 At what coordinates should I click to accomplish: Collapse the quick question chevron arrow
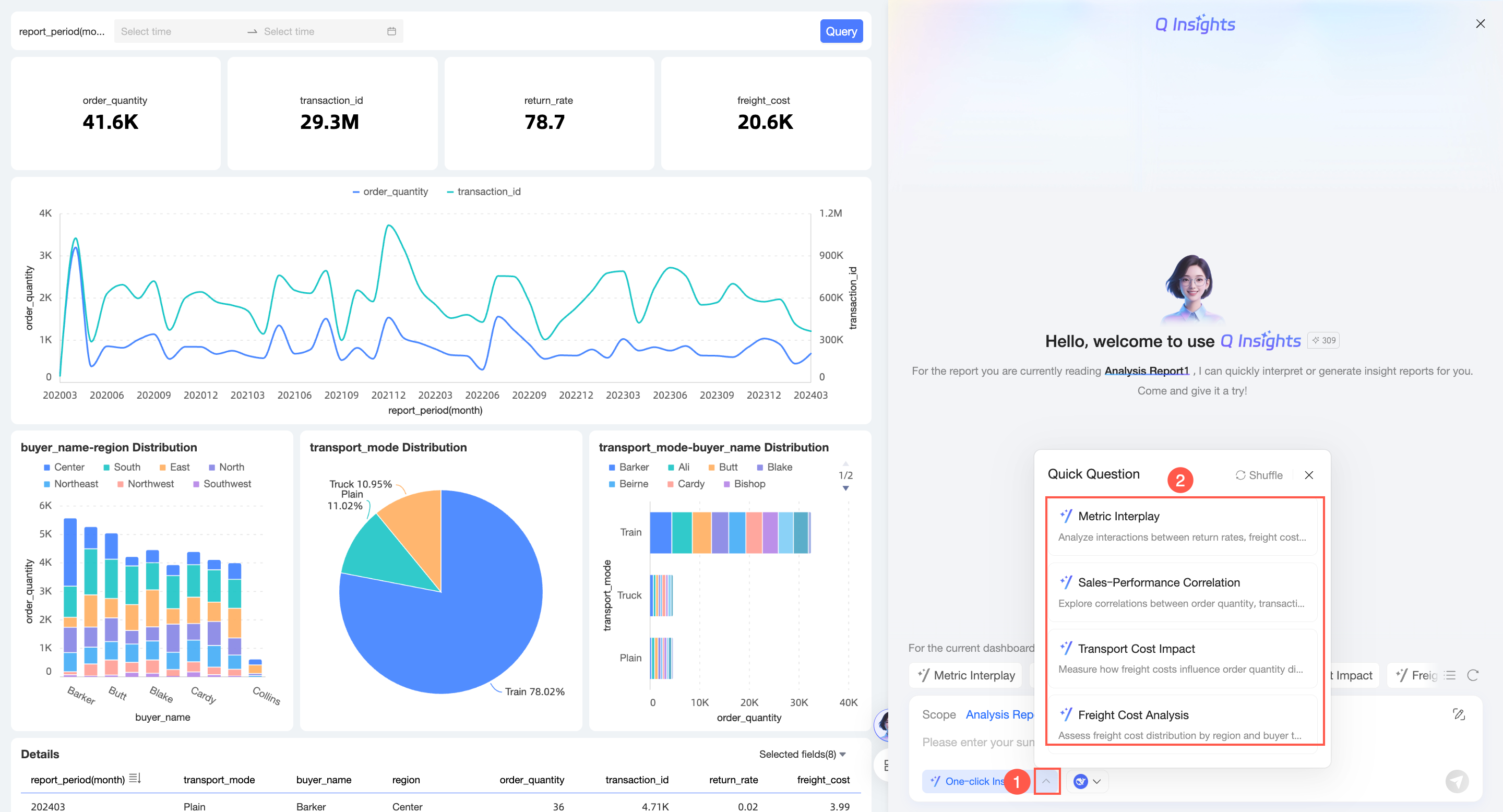1046,781
